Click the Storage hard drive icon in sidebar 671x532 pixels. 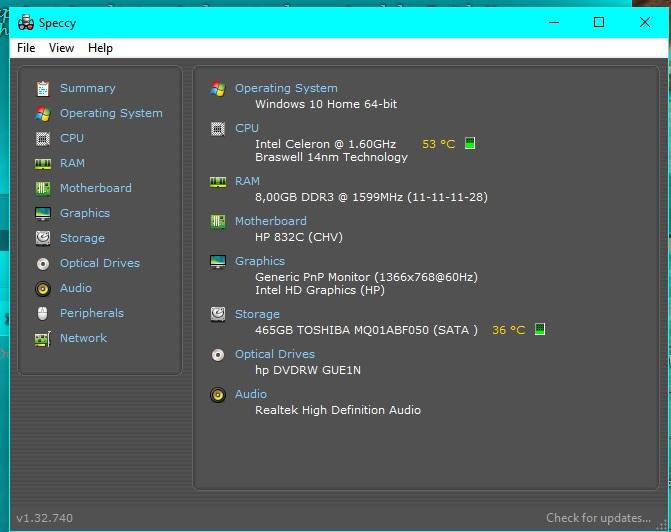pyautogui.click(x=43, y=238)
